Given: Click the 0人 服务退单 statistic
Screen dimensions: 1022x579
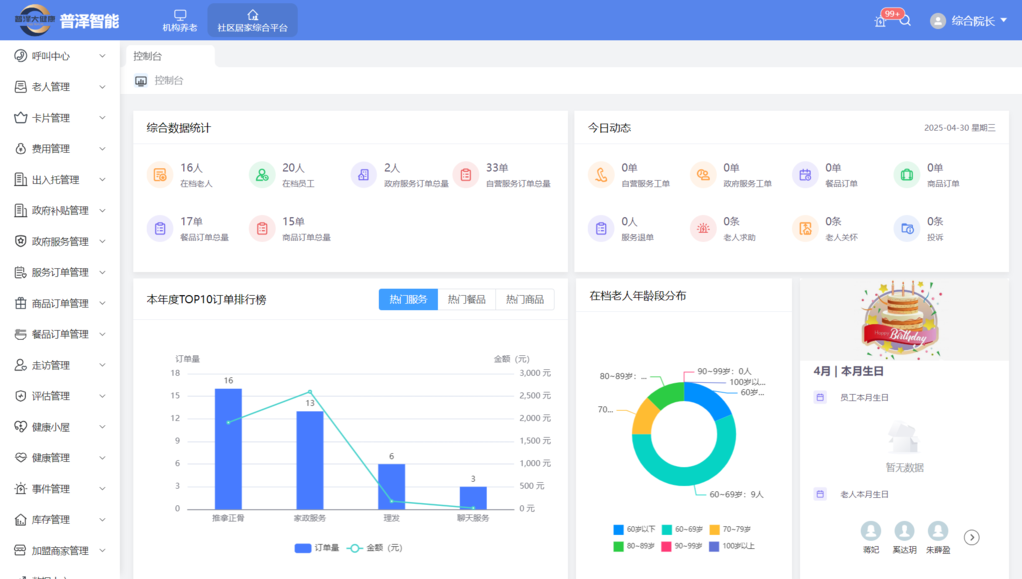Looking at the screenshot, I should pos(621,228).
